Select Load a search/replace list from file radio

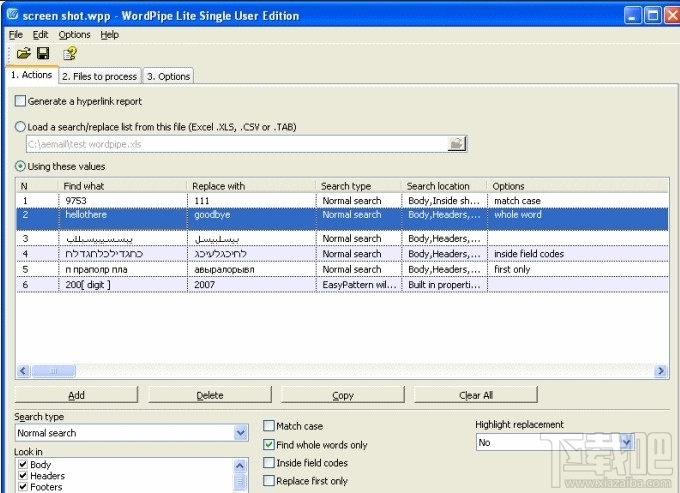coord(20,127)
